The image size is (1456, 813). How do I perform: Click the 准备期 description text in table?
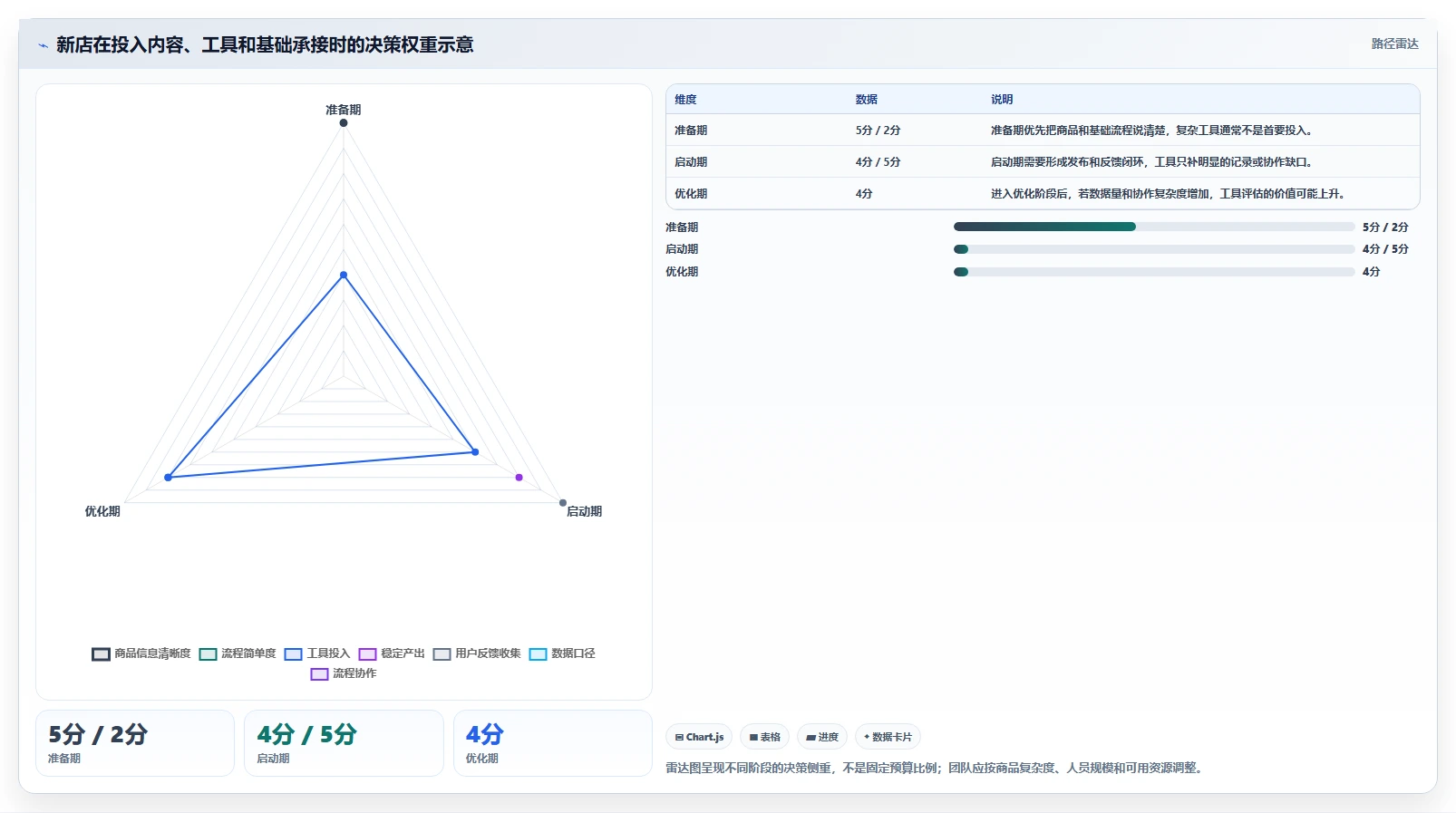pyautogui.click(x=1153, y=131)
